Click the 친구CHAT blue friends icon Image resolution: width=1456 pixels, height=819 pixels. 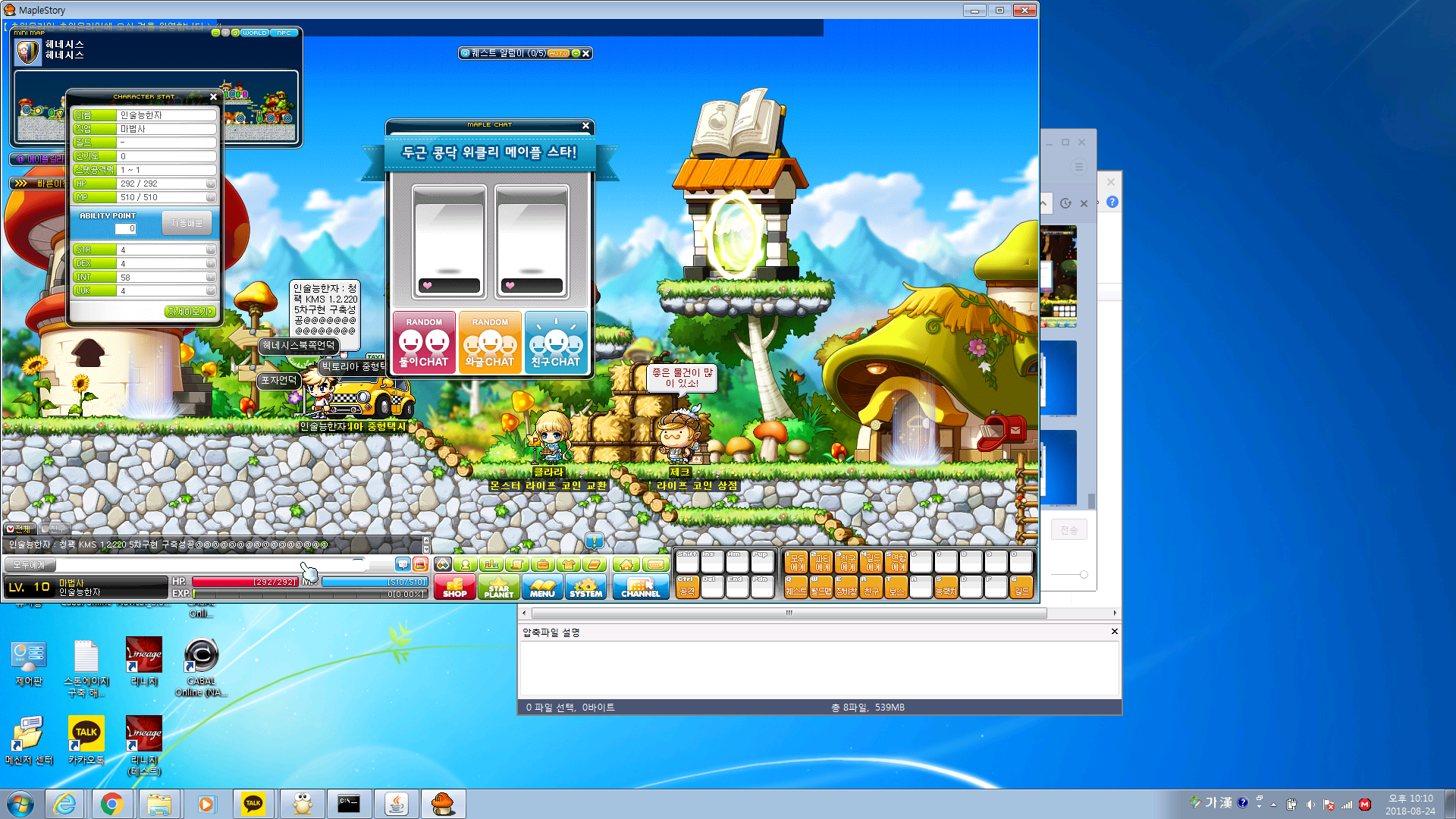pyautogui.click(x=555, y=343)
